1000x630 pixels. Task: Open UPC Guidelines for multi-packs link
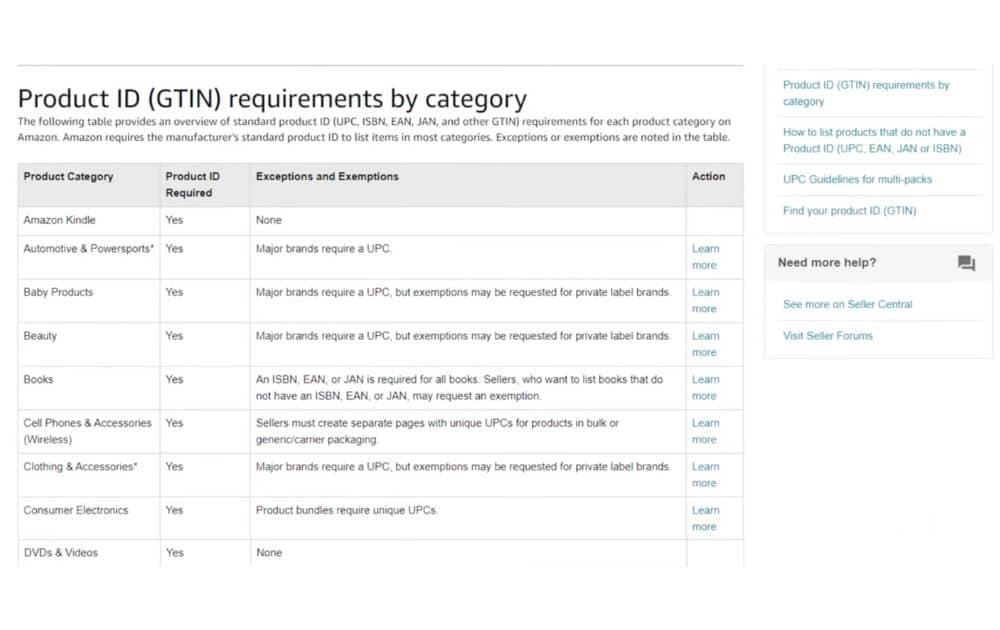pyautogui.click(x=857, y=179)
